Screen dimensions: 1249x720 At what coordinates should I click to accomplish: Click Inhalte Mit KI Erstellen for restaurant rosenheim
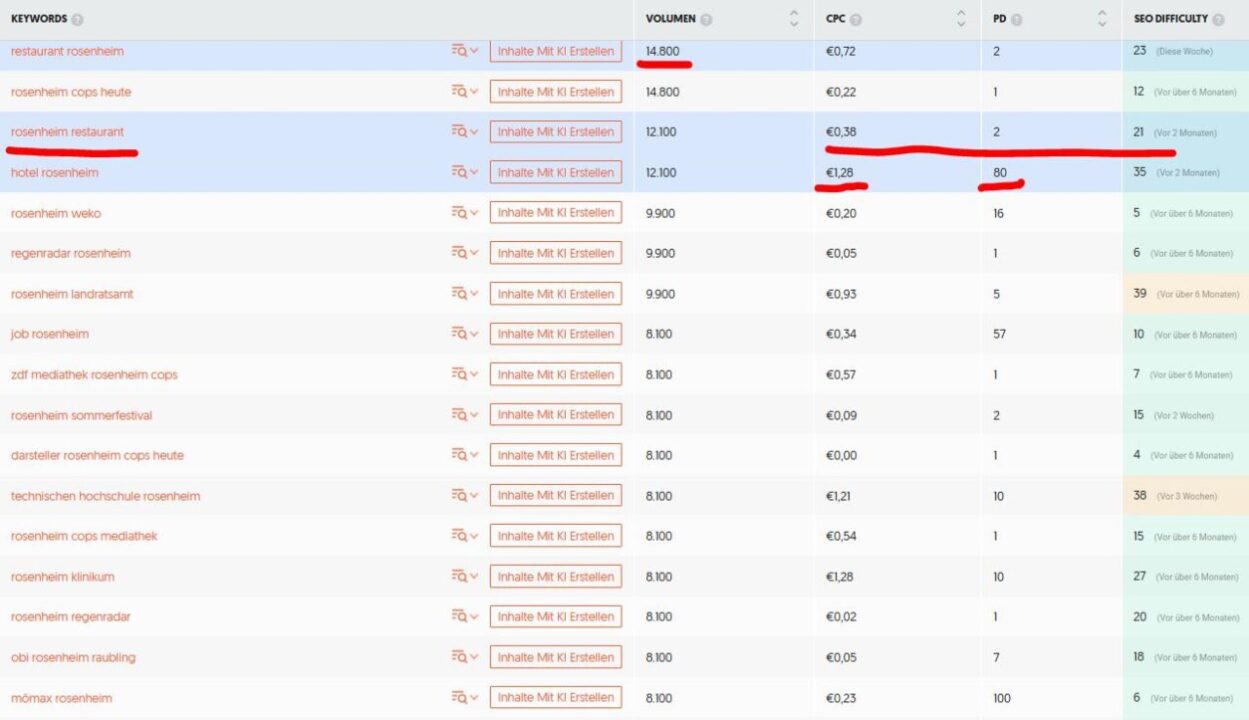(556, 51)
